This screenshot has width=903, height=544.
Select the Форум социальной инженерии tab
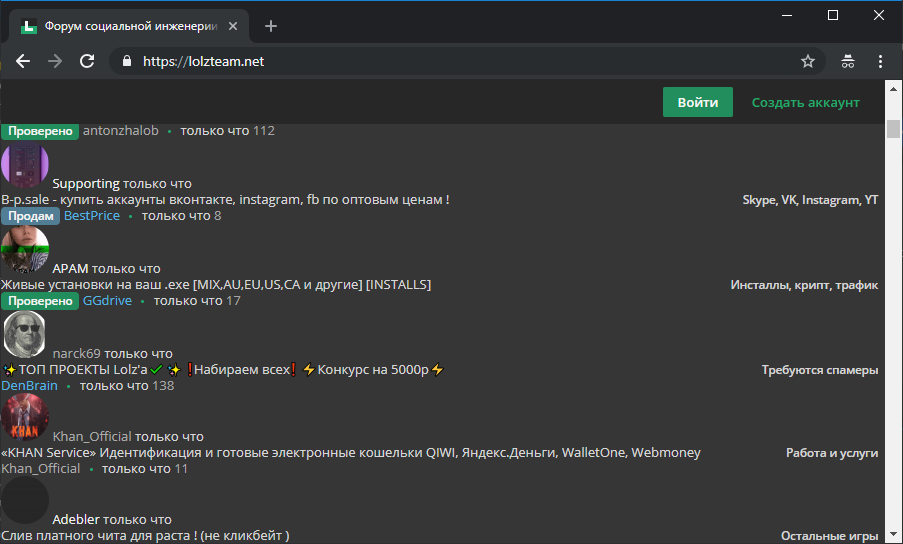(x=129, y=26)
